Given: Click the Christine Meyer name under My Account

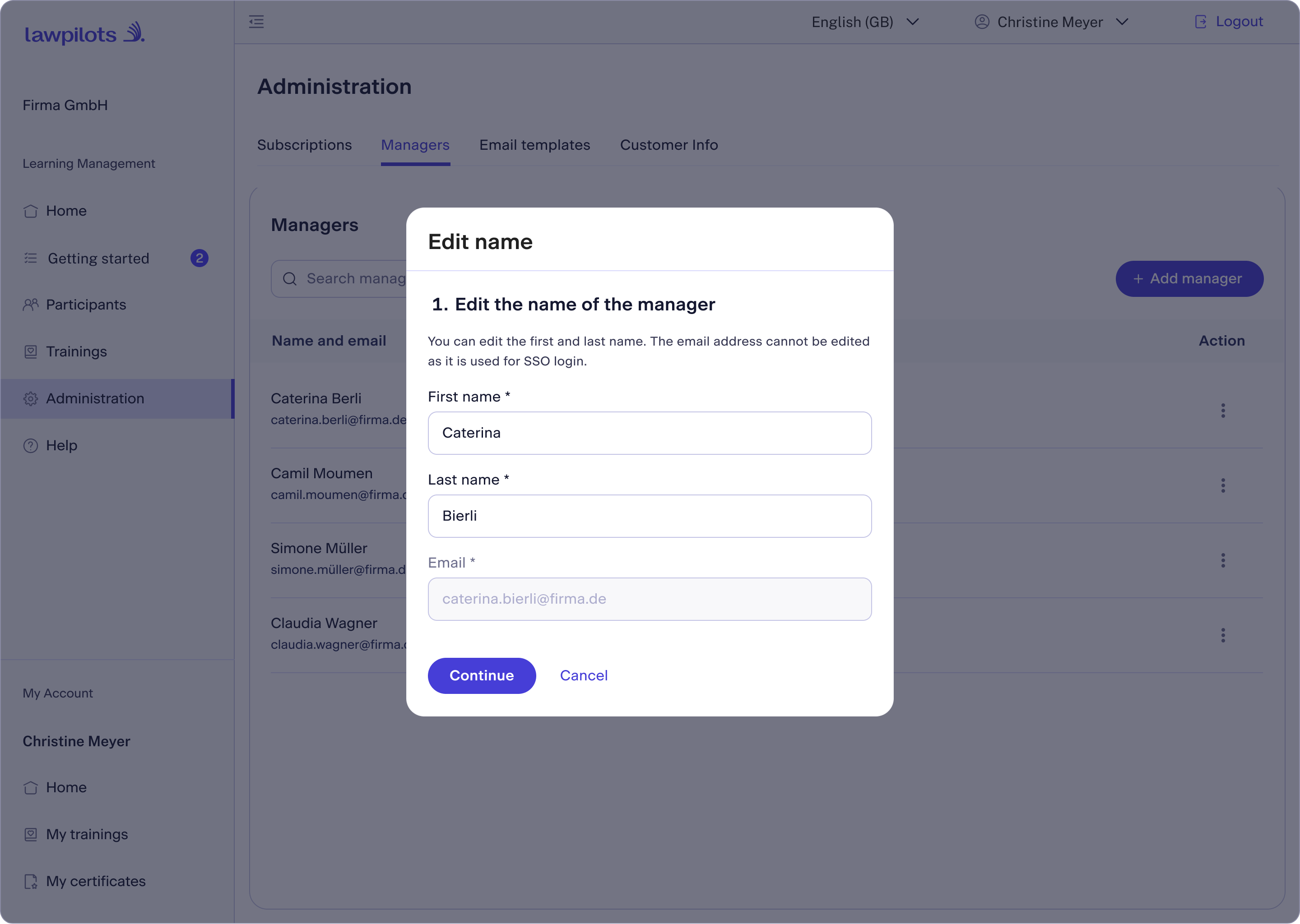Looking at the screenshot, I should pyautogui.click(x=76, y=741).
